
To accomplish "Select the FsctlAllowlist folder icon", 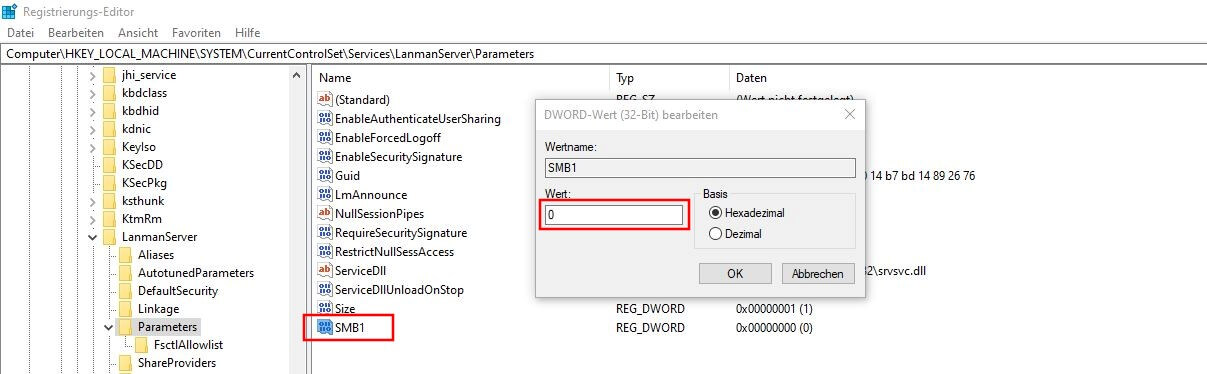I will pos(141,345).
